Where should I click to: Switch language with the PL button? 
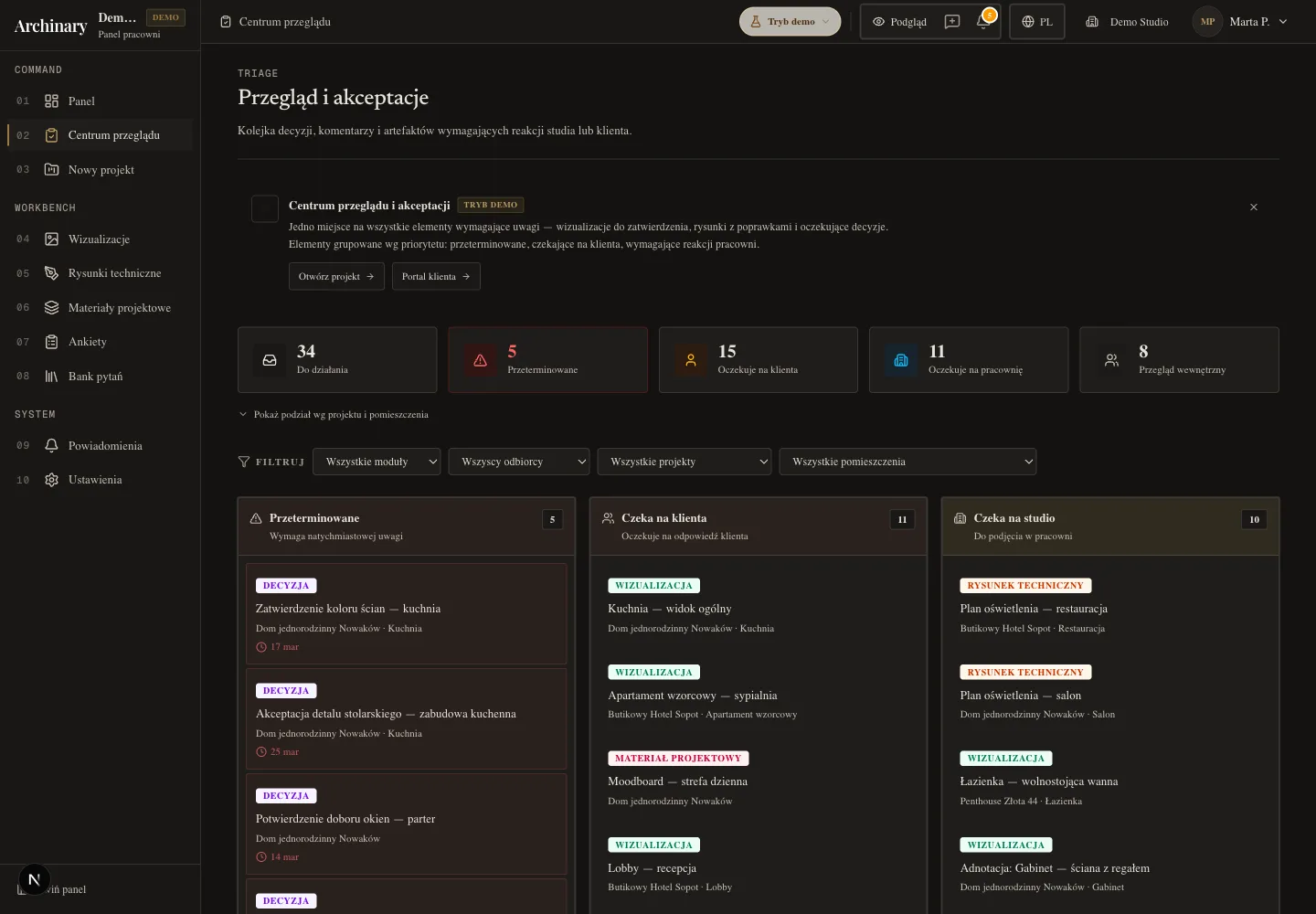click(x=1037, y=22)
